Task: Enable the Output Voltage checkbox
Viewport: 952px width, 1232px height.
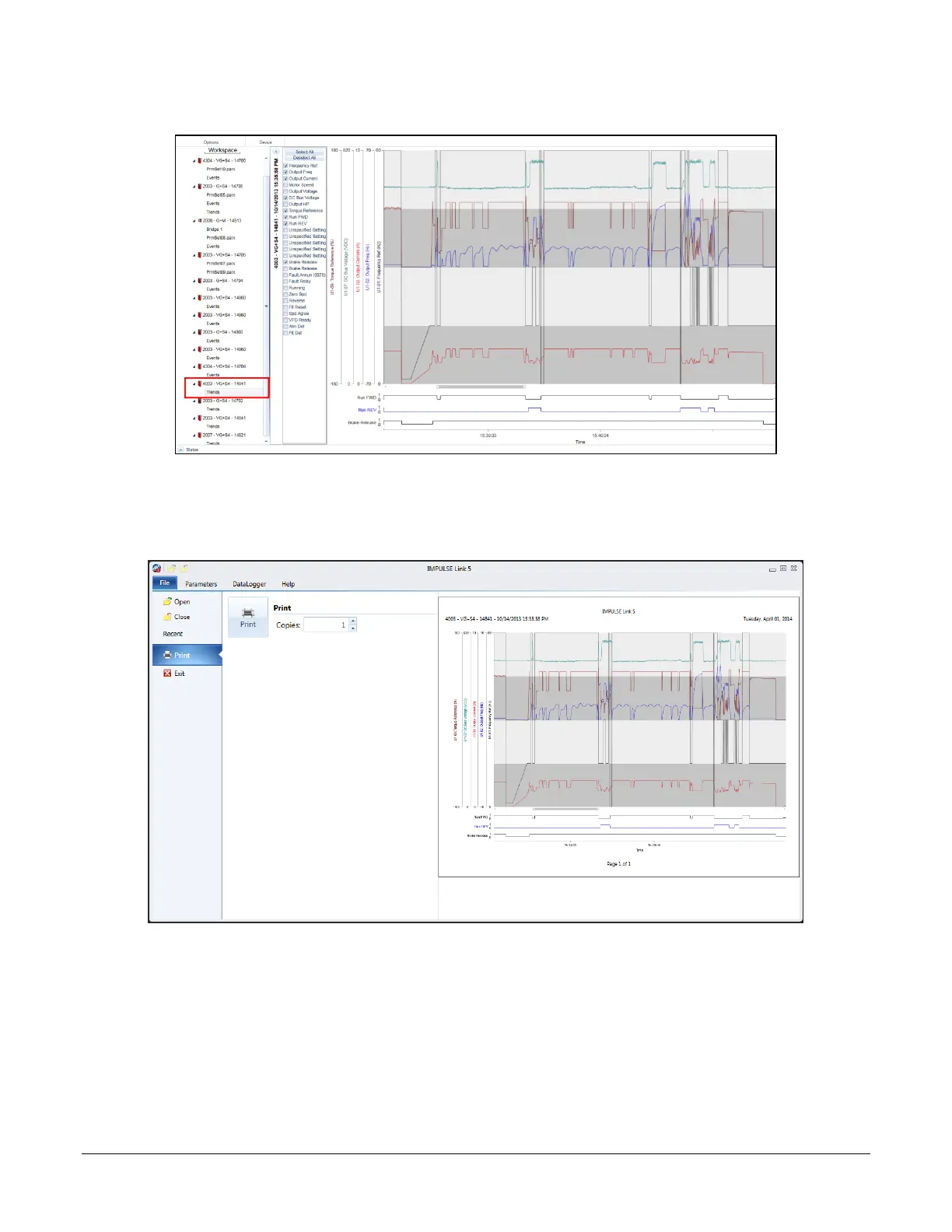Action: tap(286, 191)
